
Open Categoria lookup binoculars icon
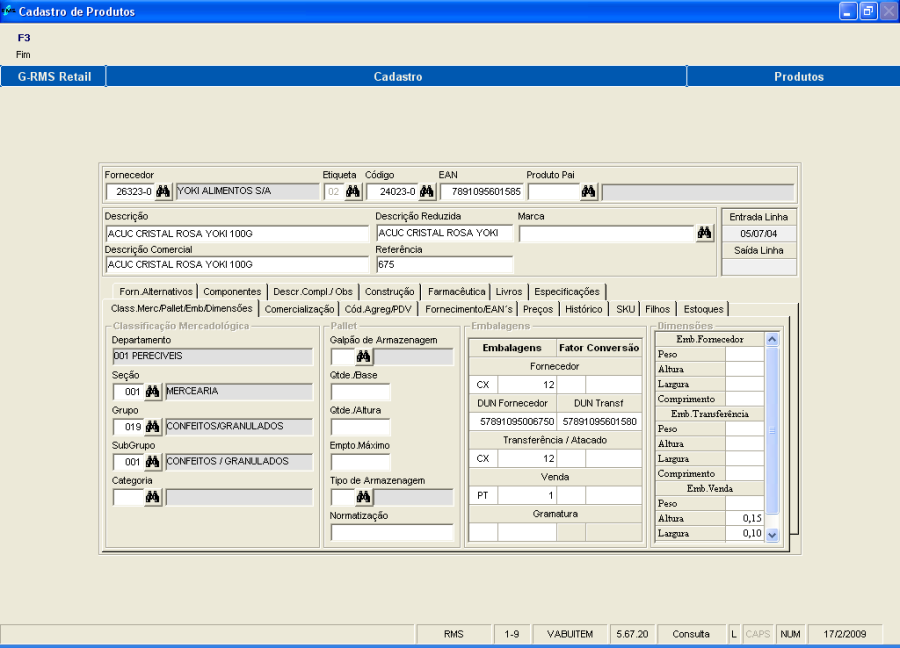click(x=152, y=497)
